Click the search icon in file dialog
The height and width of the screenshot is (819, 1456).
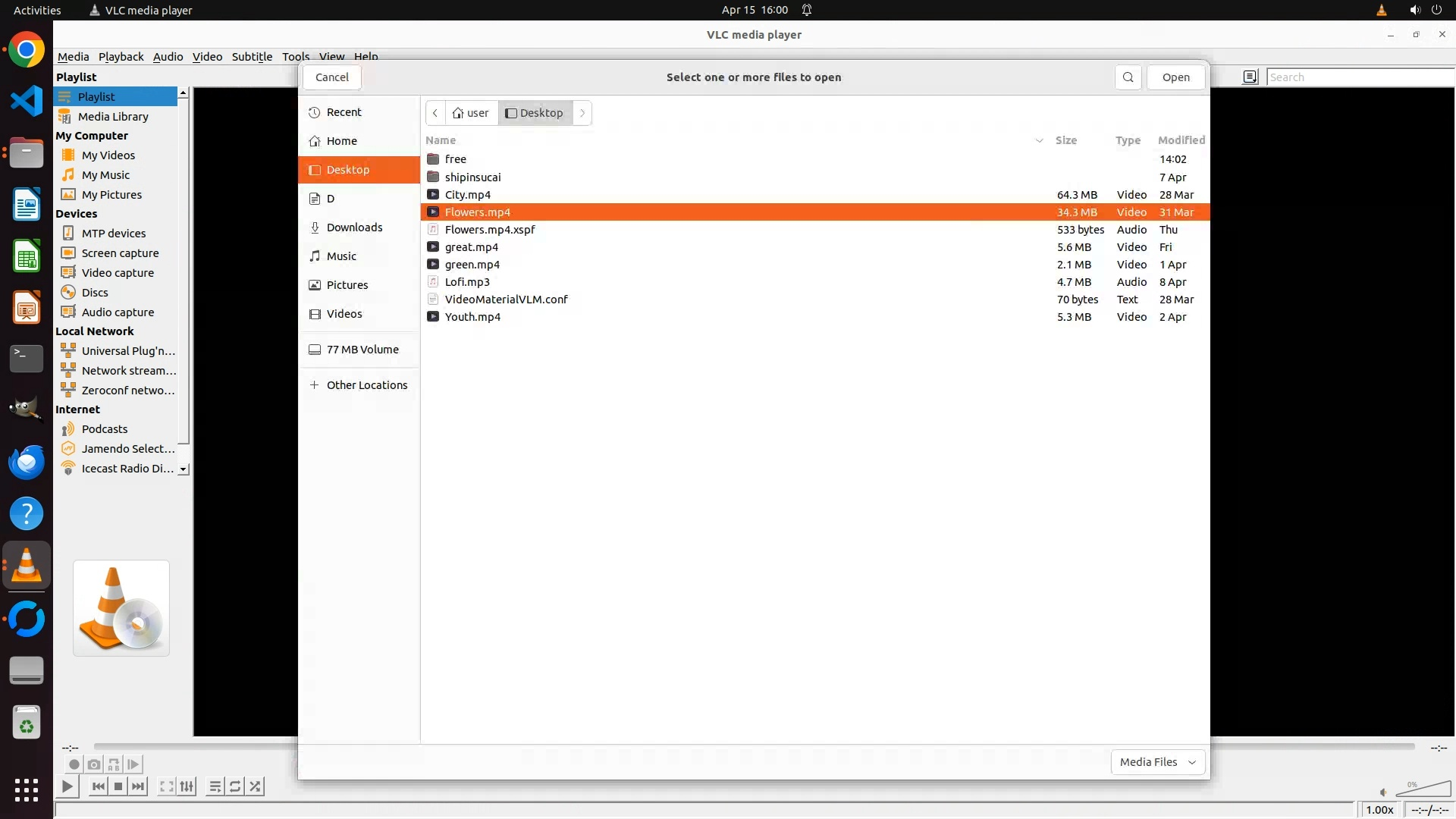coord(1128,77)
